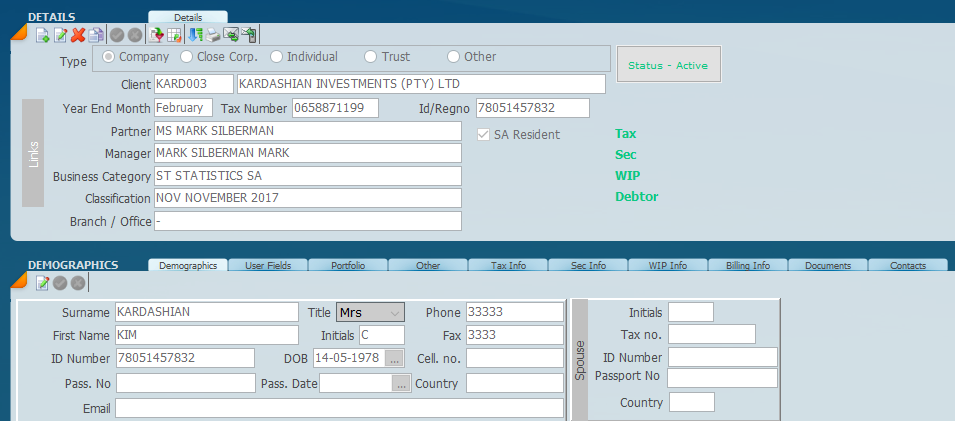
Task: Open the Pass. Date picker ellipsis button
Action: coord(401,383)
